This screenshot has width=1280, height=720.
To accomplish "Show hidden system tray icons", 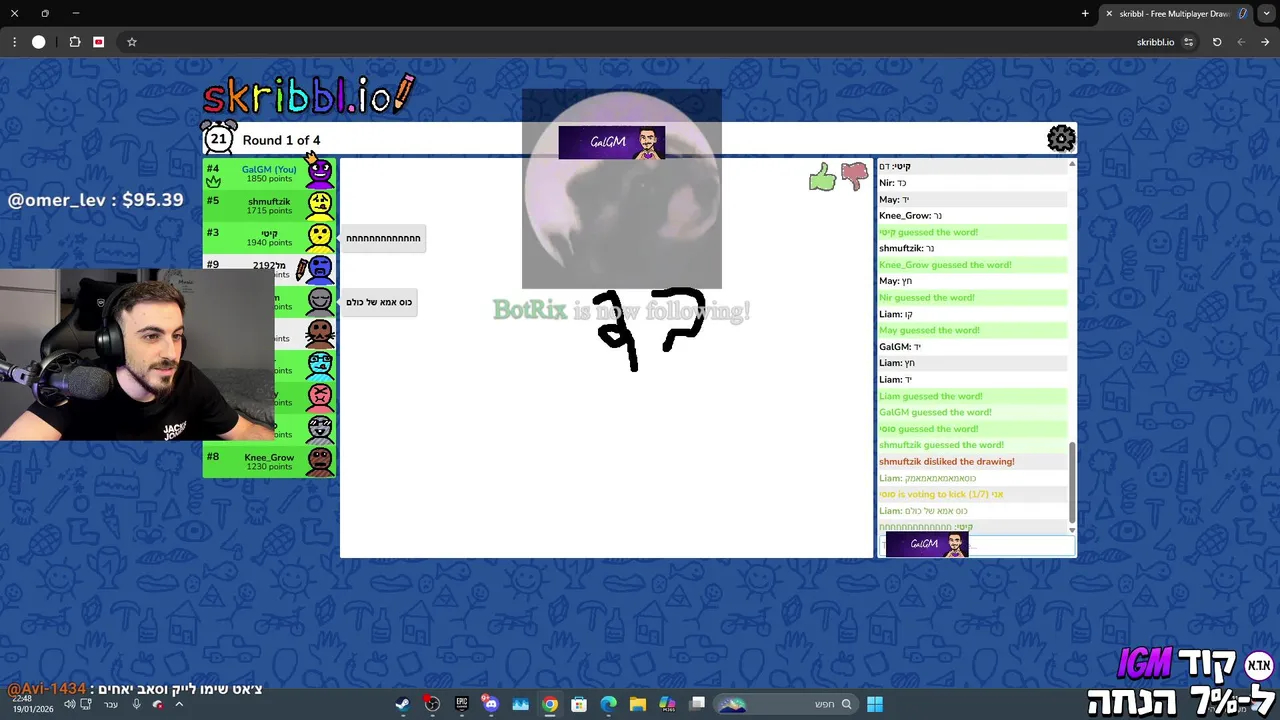I will click(x=179, y=704).
